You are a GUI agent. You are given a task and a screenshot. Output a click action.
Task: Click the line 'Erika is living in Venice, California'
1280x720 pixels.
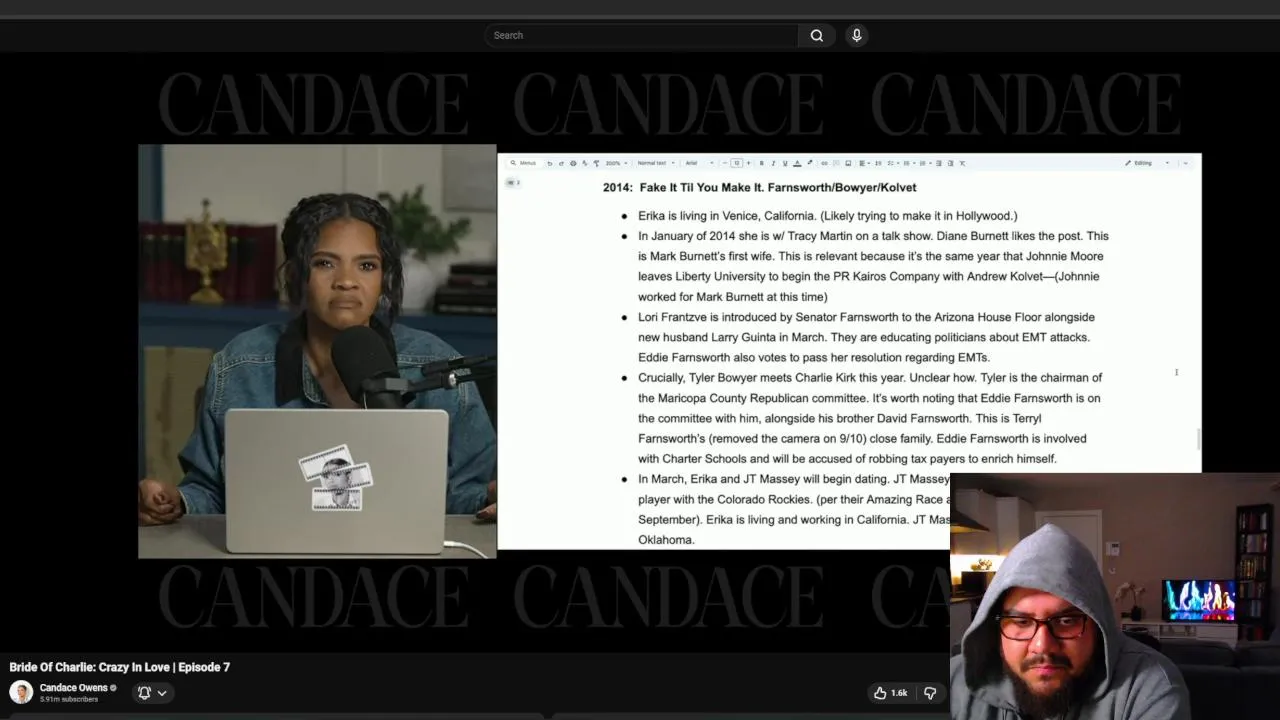[x=828, y=216]
